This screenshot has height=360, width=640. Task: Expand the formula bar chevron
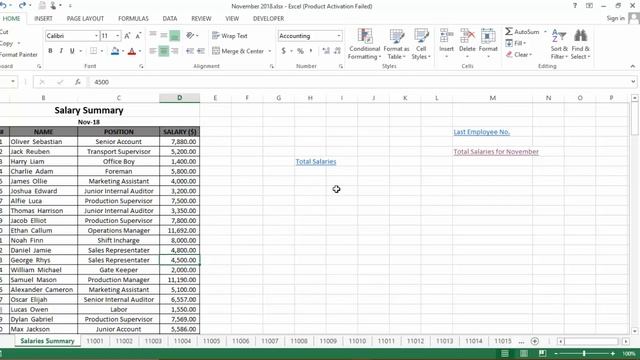pos(633,82)
